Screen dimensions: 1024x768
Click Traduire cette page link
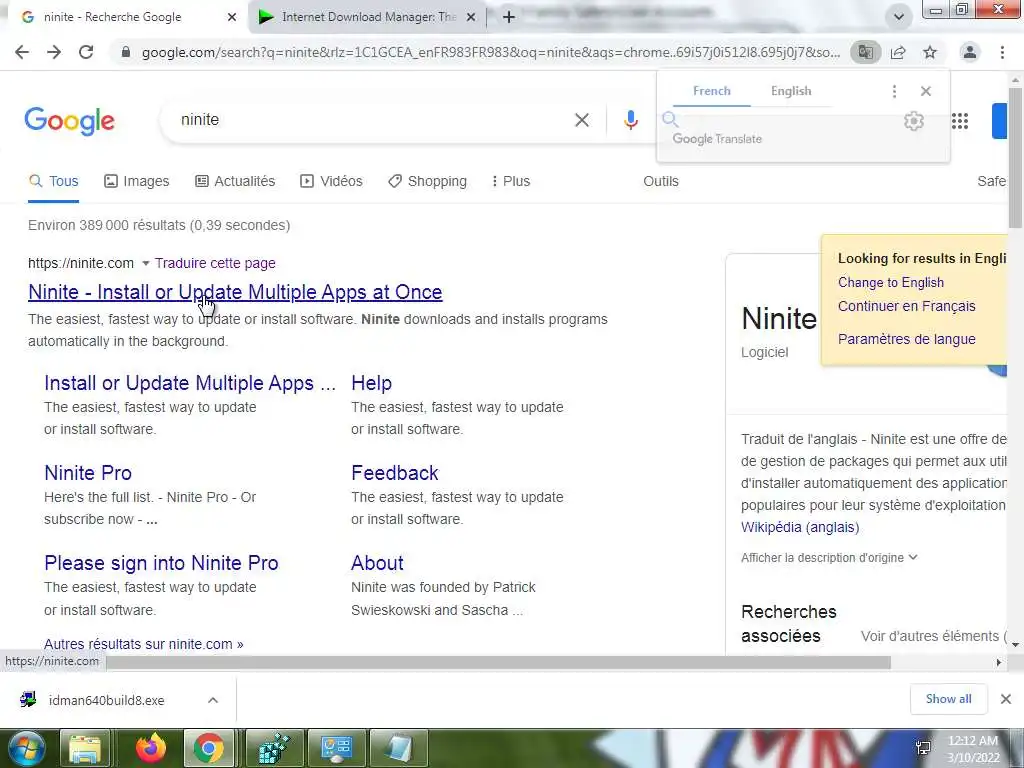point(215,263)
